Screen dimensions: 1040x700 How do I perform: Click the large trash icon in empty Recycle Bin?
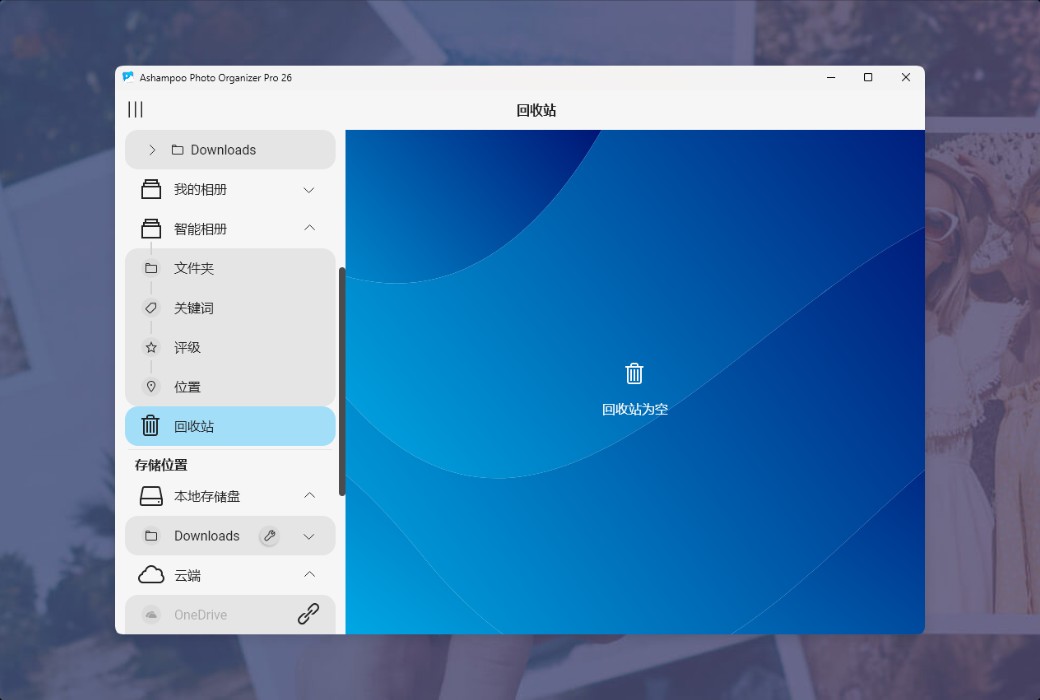pos(634,372)
